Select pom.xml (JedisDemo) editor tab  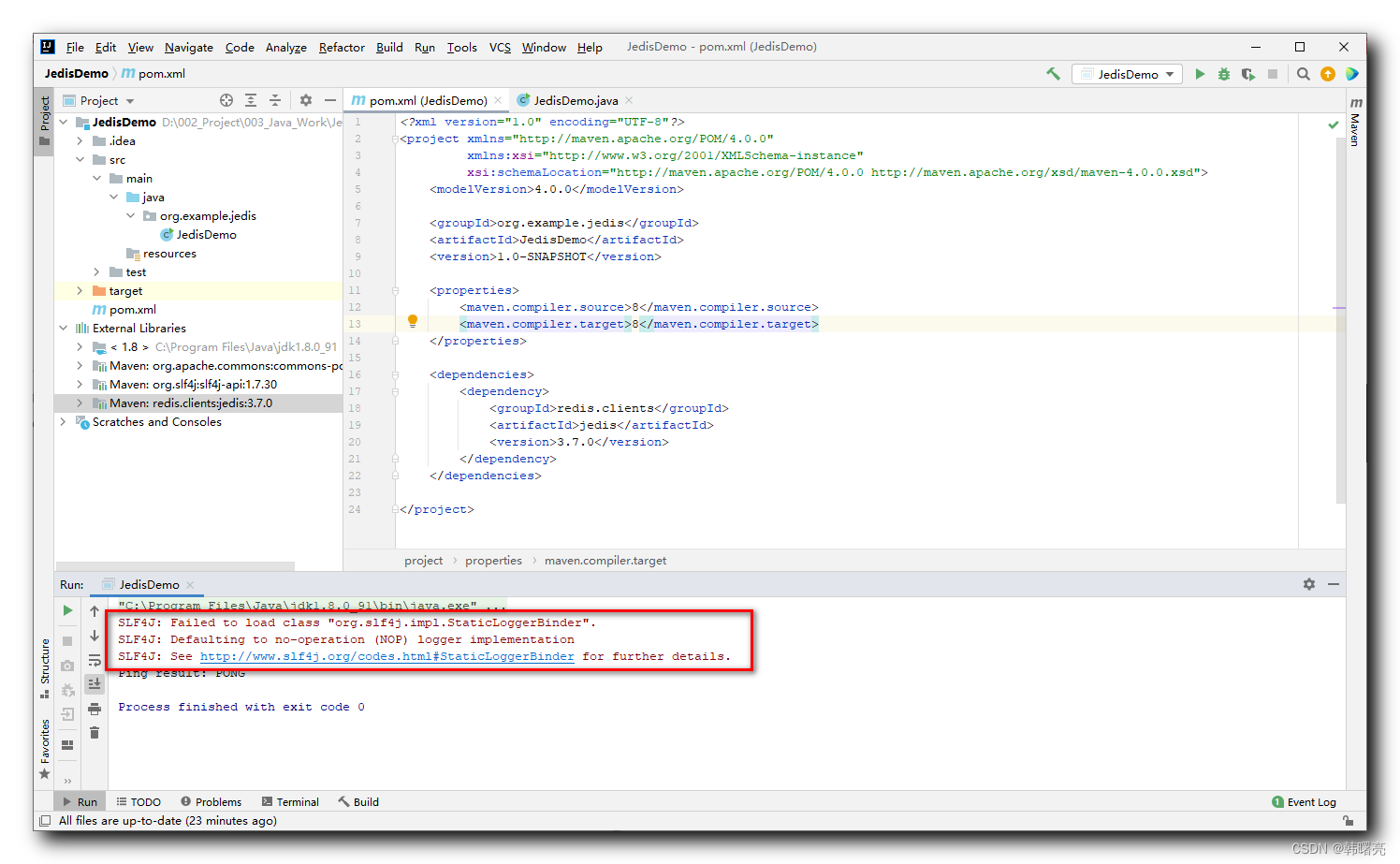[x=426, y=100]
